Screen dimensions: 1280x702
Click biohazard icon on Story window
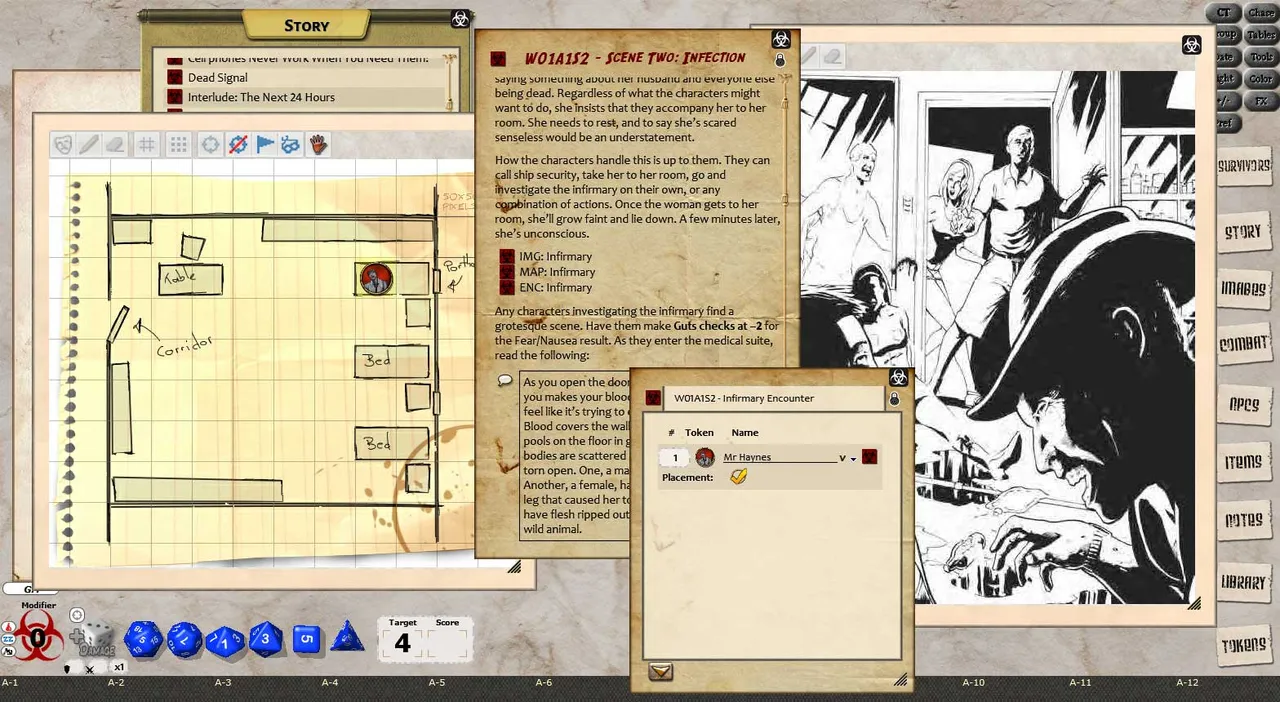460,18
